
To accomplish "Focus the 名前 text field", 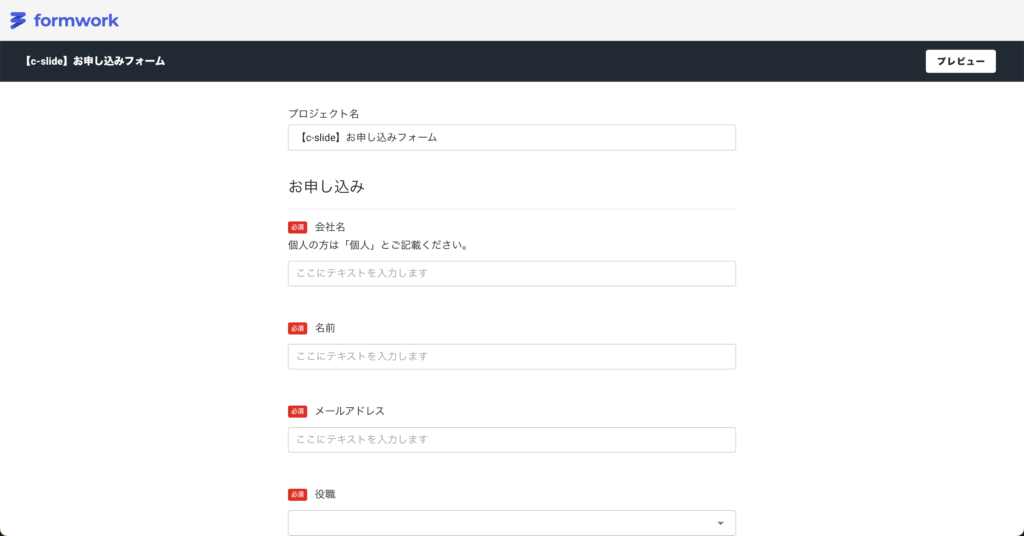I will coord(511,356).
